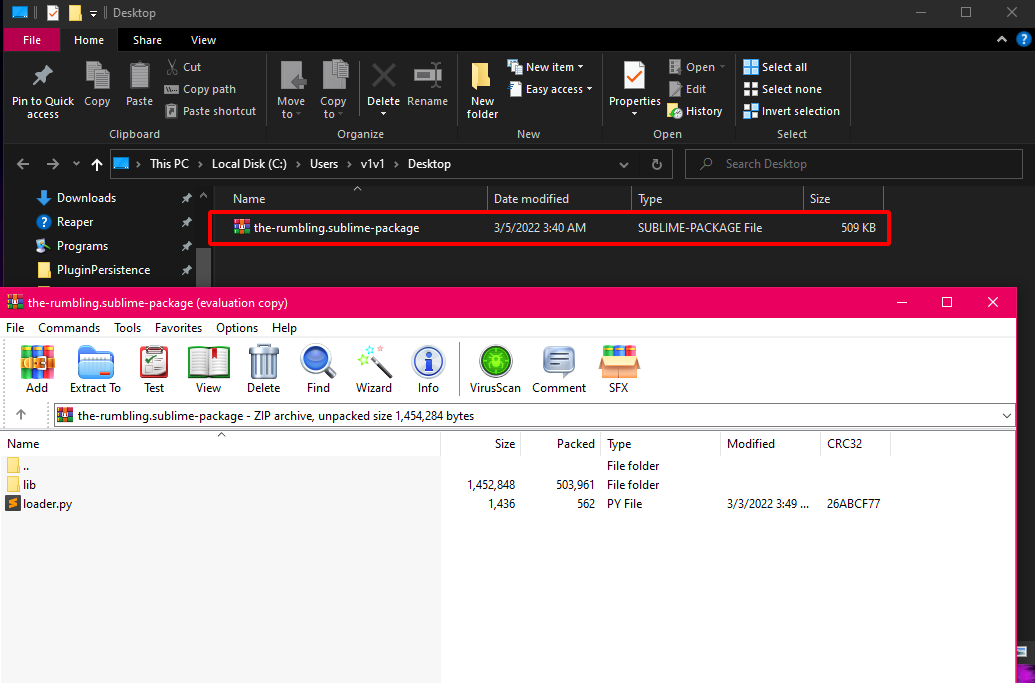Sort WinRAR list by Packed column

click(560, 443)
